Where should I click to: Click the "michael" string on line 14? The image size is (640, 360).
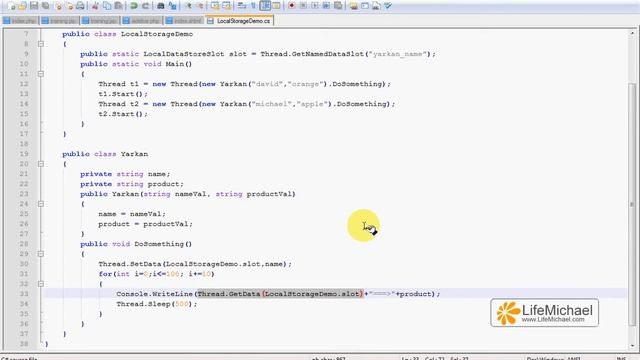pos(272,104)
